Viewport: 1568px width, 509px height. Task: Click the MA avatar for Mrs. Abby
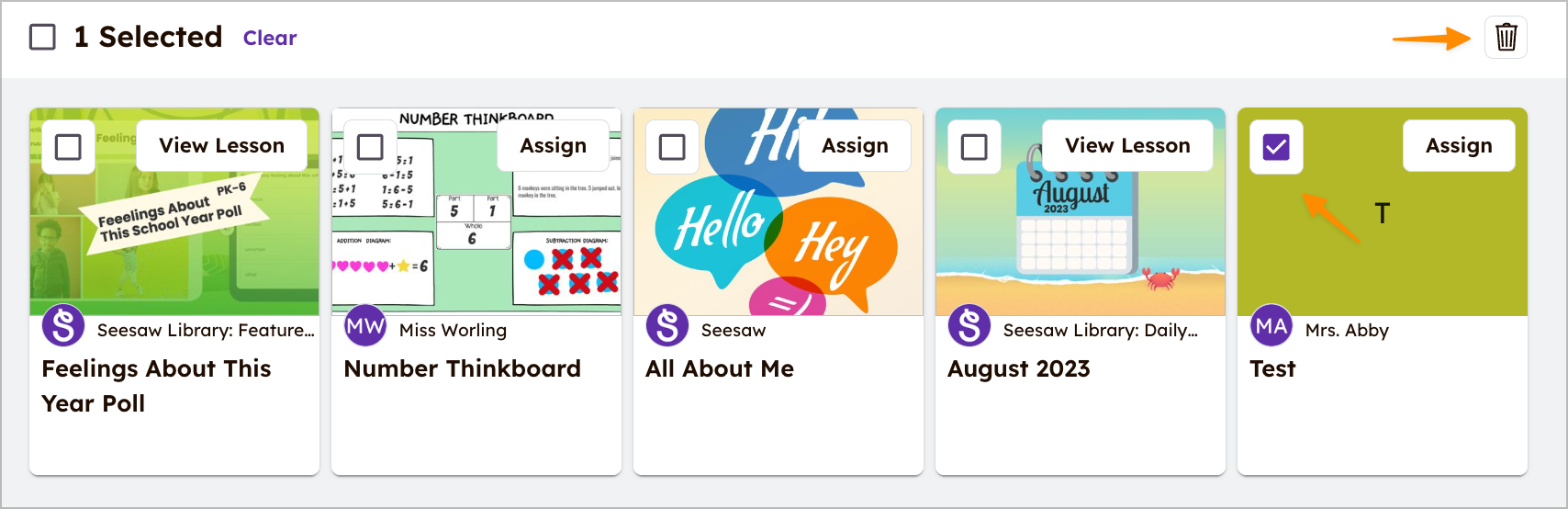pos(1271,326)
